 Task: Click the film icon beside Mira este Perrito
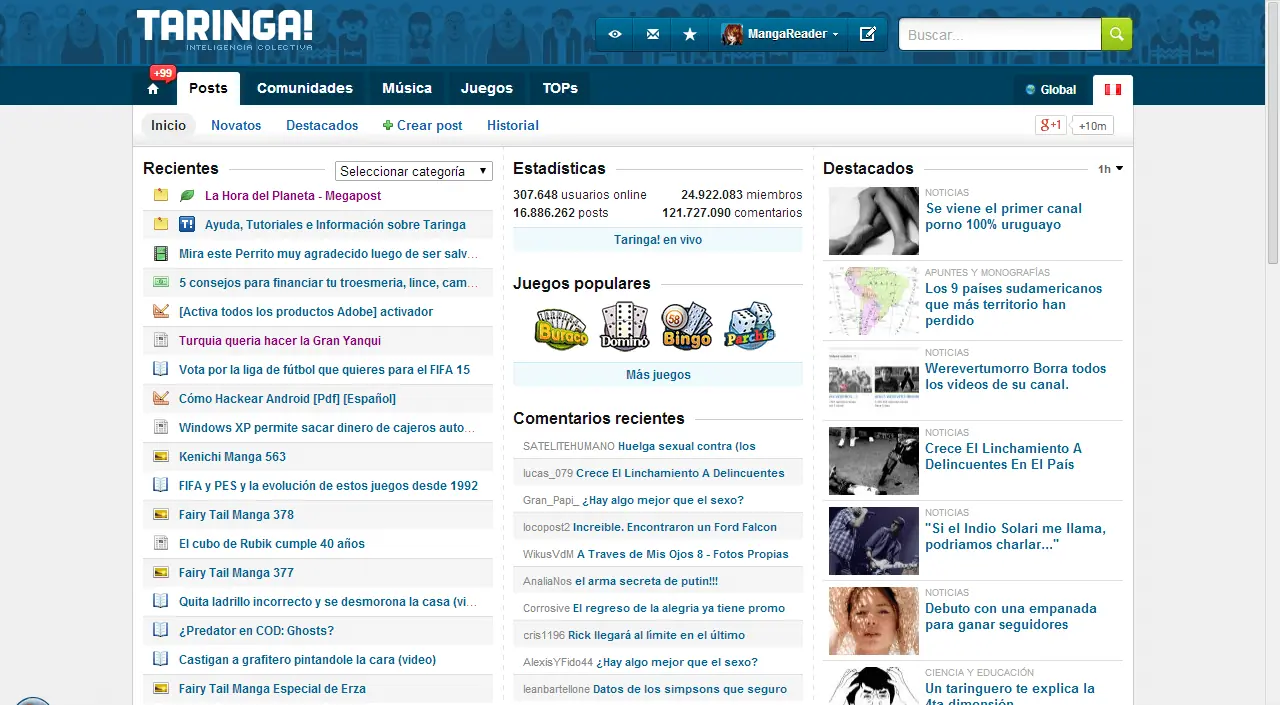coord(161,254)
